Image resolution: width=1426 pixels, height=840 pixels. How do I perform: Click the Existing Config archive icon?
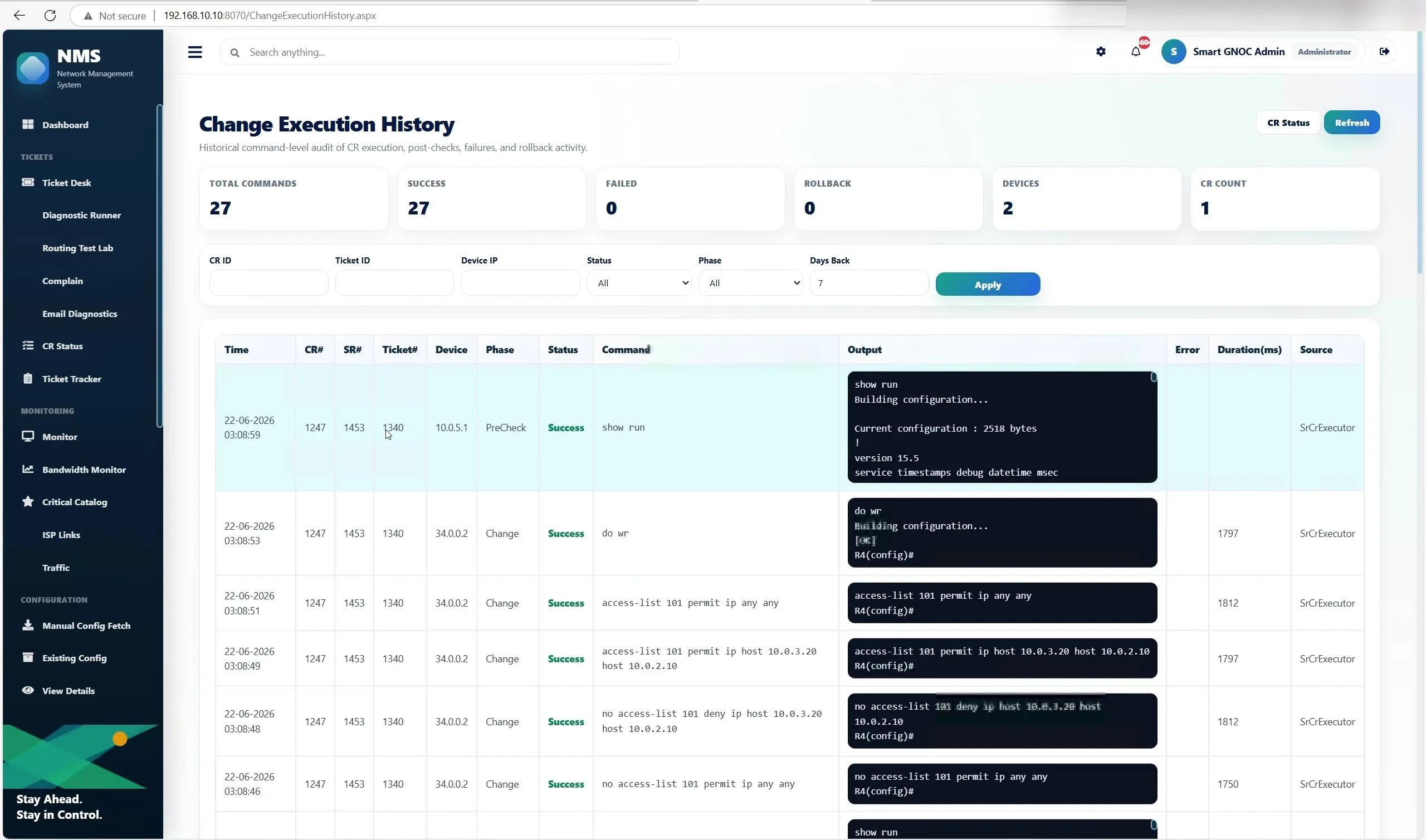coord(28,657)
